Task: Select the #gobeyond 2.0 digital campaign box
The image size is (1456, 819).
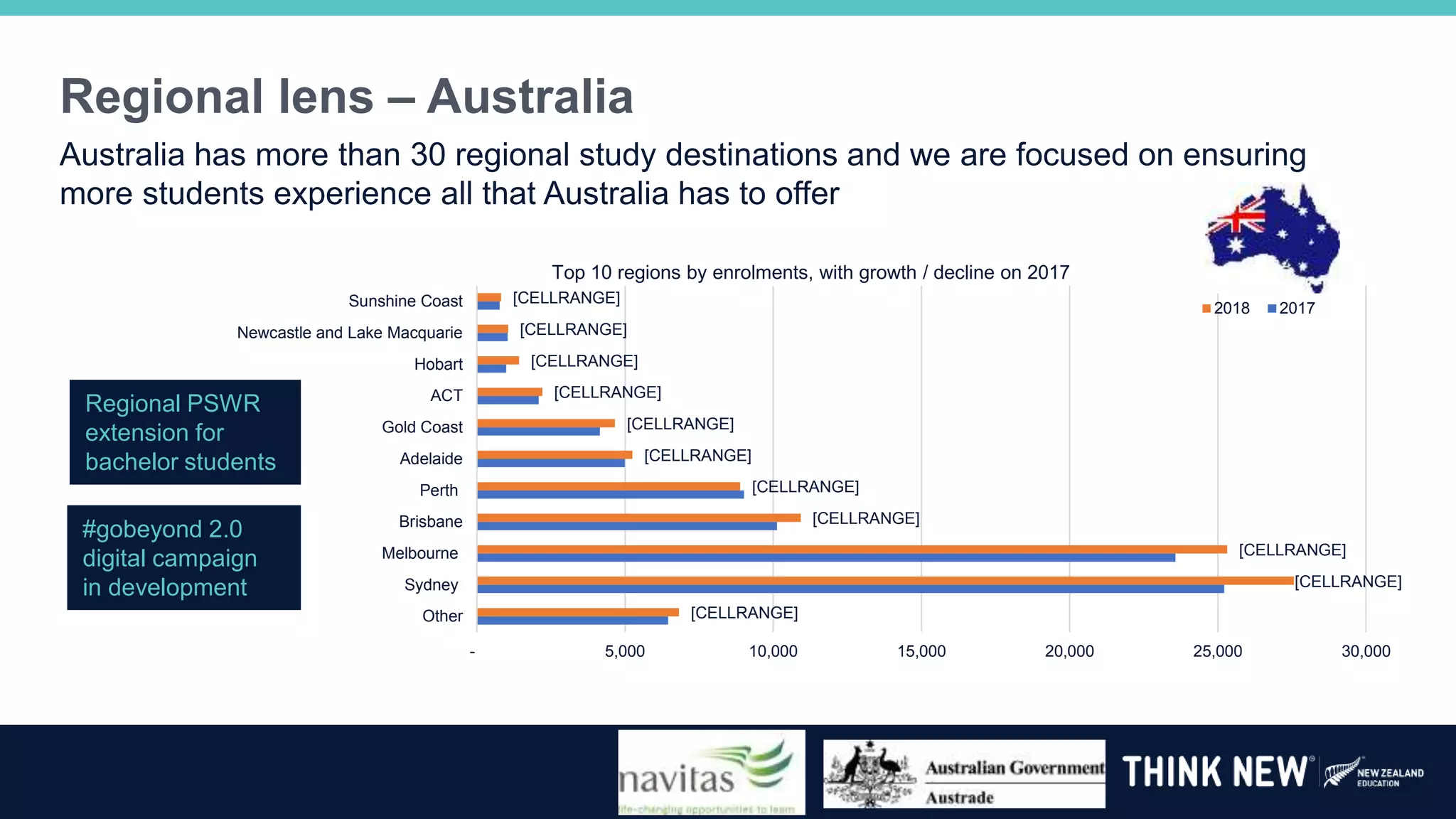Action: point(183,558)
